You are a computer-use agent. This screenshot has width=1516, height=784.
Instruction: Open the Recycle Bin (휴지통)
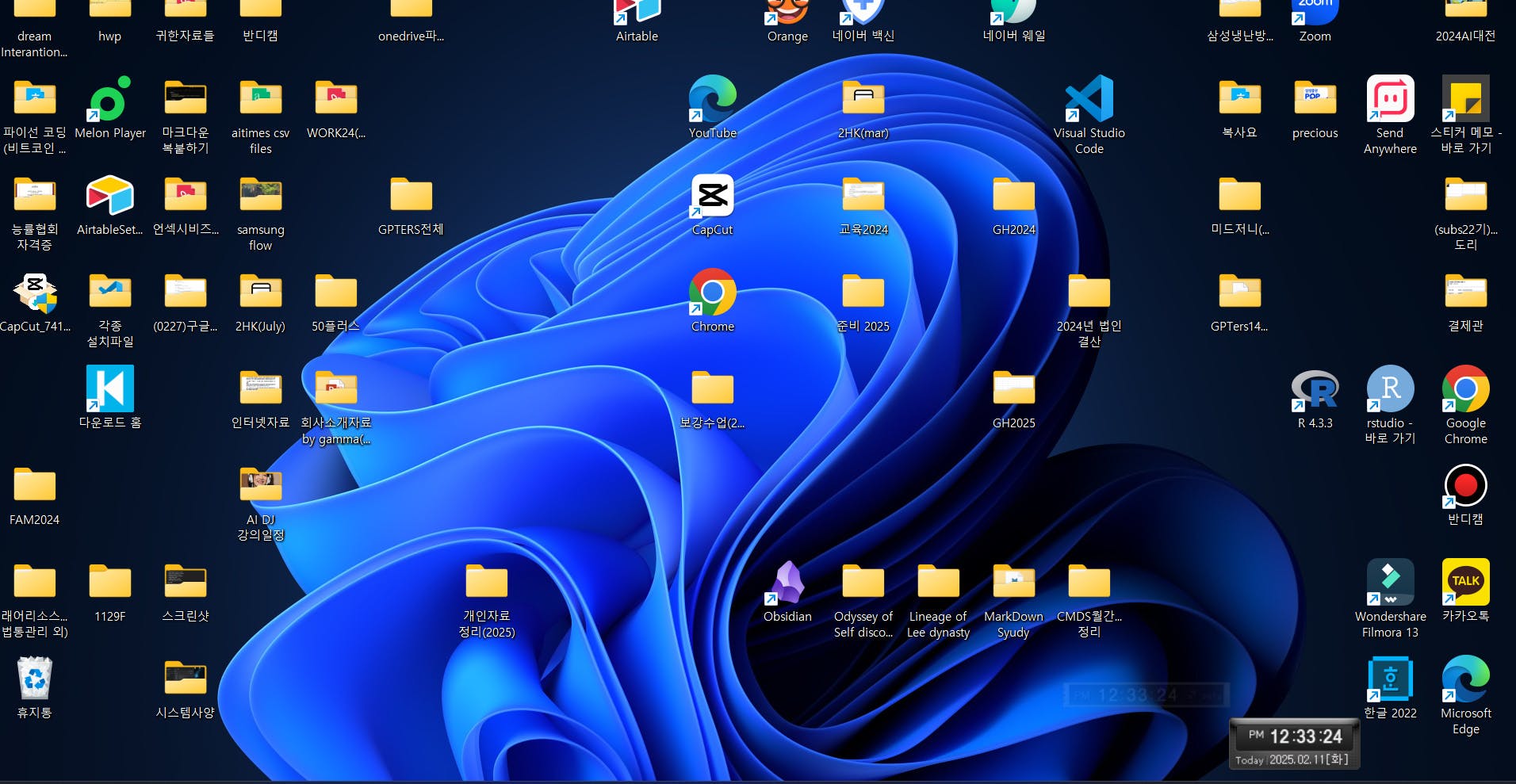pos(34,679)
